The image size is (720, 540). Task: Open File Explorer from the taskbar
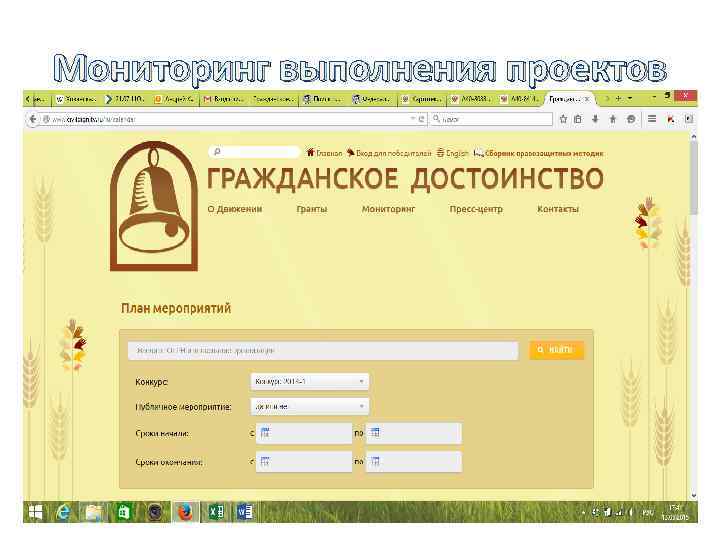(94, 512)
